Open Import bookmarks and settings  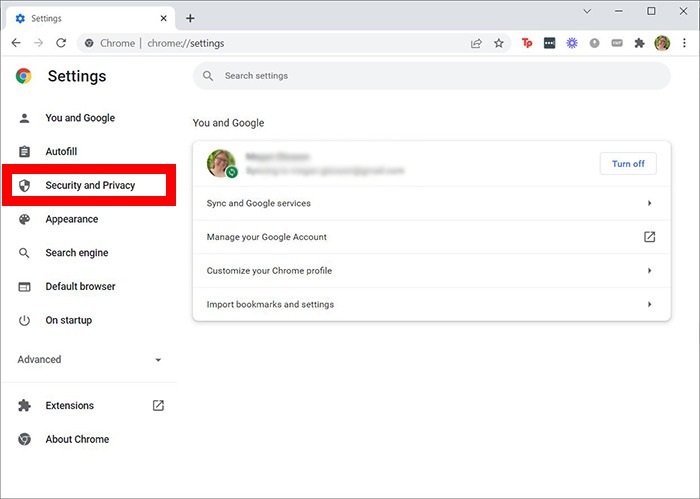point(432,304)
